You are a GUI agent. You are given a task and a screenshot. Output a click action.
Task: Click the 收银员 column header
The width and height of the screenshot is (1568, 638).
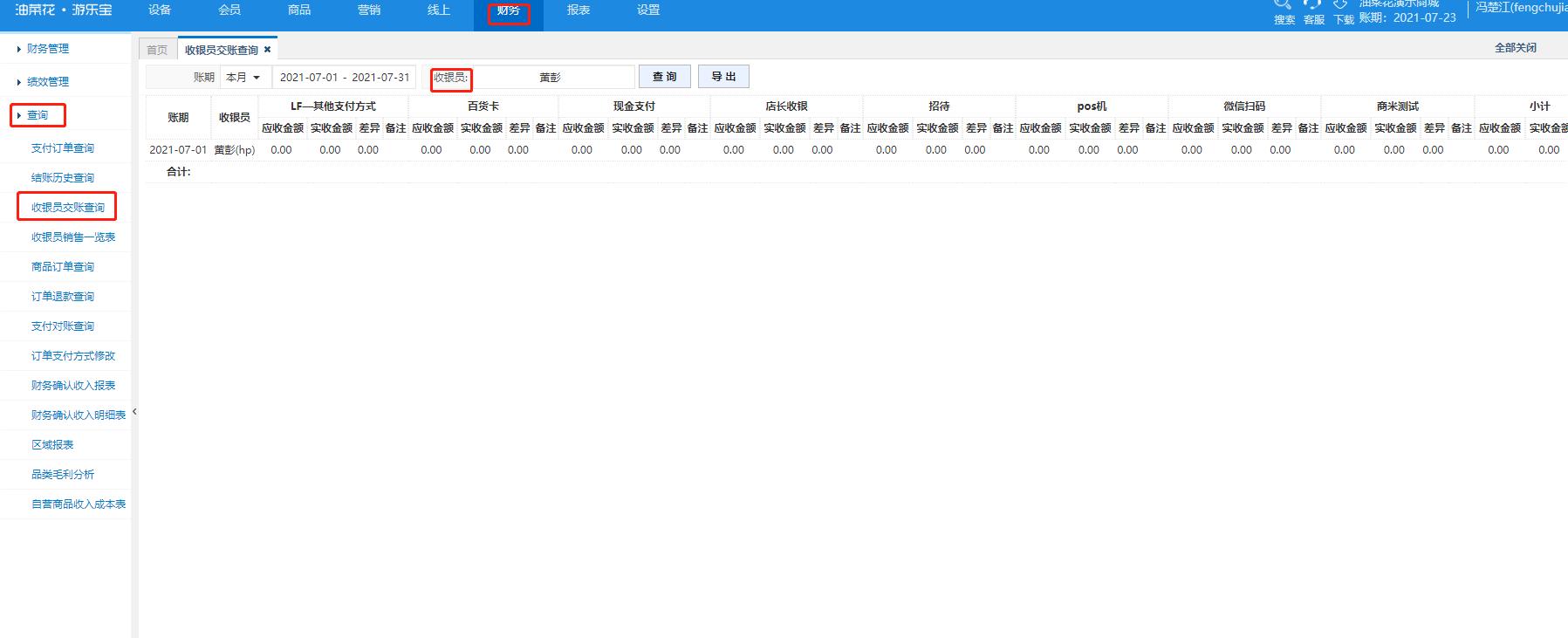pos(234,117)
